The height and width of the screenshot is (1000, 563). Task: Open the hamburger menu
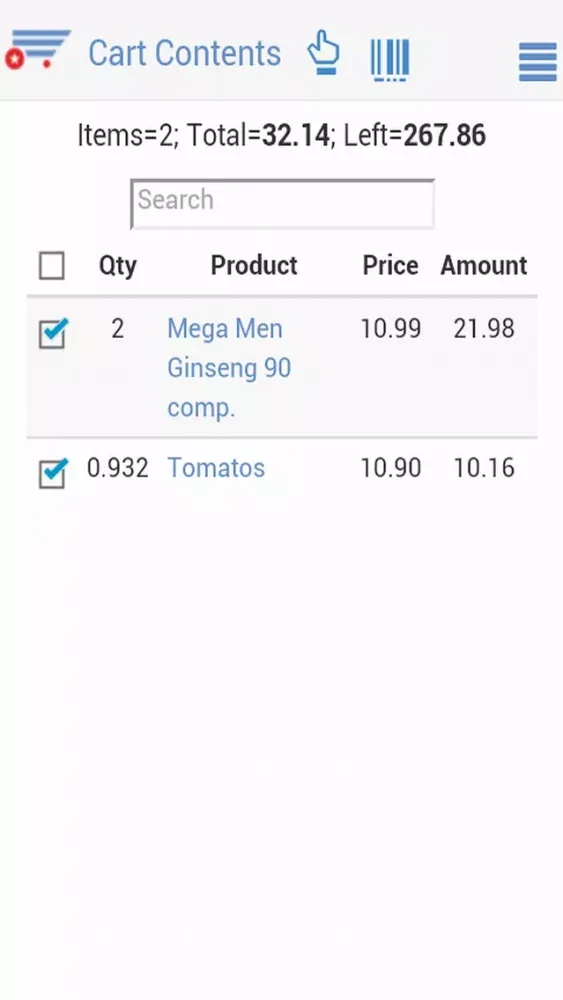click(x=537, y=62)
